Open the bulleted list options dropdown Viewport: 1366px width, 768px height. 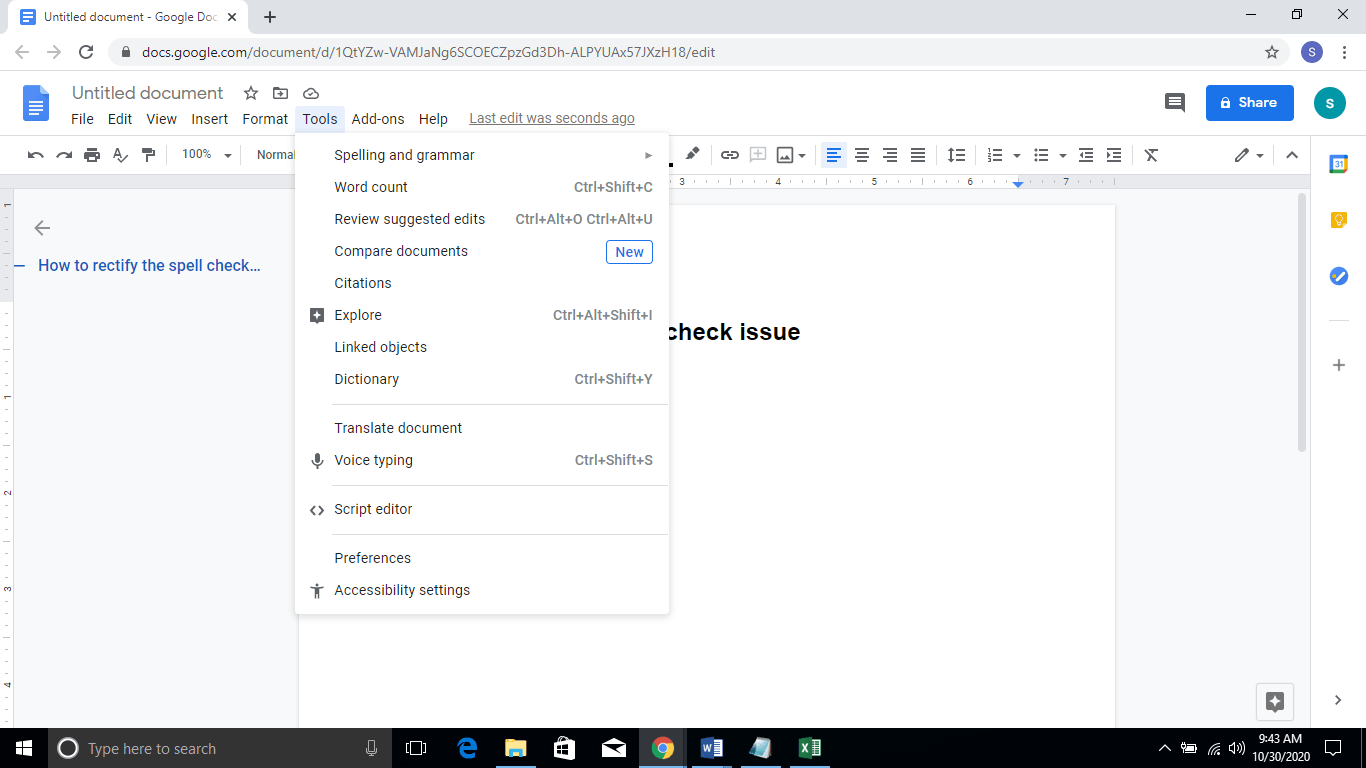click(1062, 154)
